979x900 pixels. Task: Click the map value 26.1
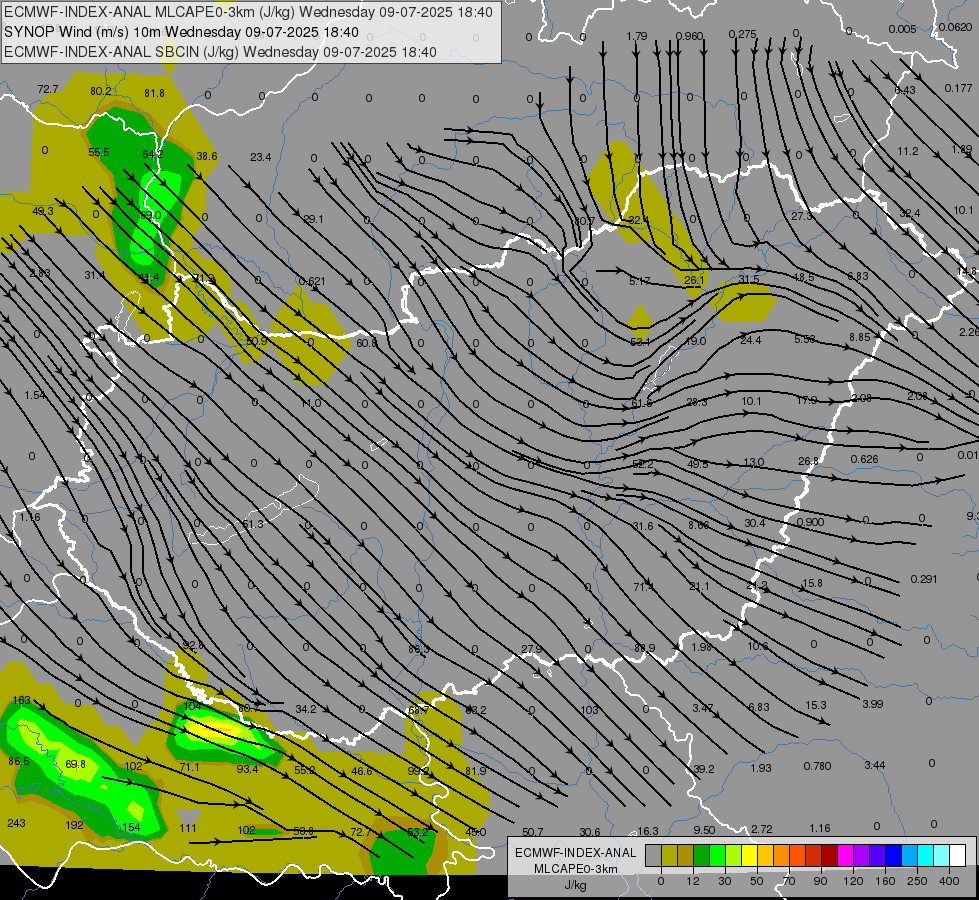(694, 280)
